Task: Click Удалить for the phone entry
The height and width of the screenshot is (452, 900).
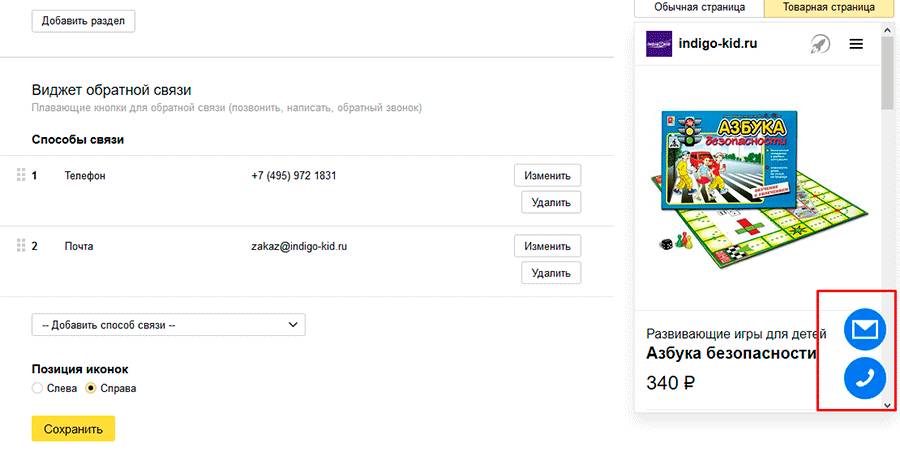Action: coord(550,203)
